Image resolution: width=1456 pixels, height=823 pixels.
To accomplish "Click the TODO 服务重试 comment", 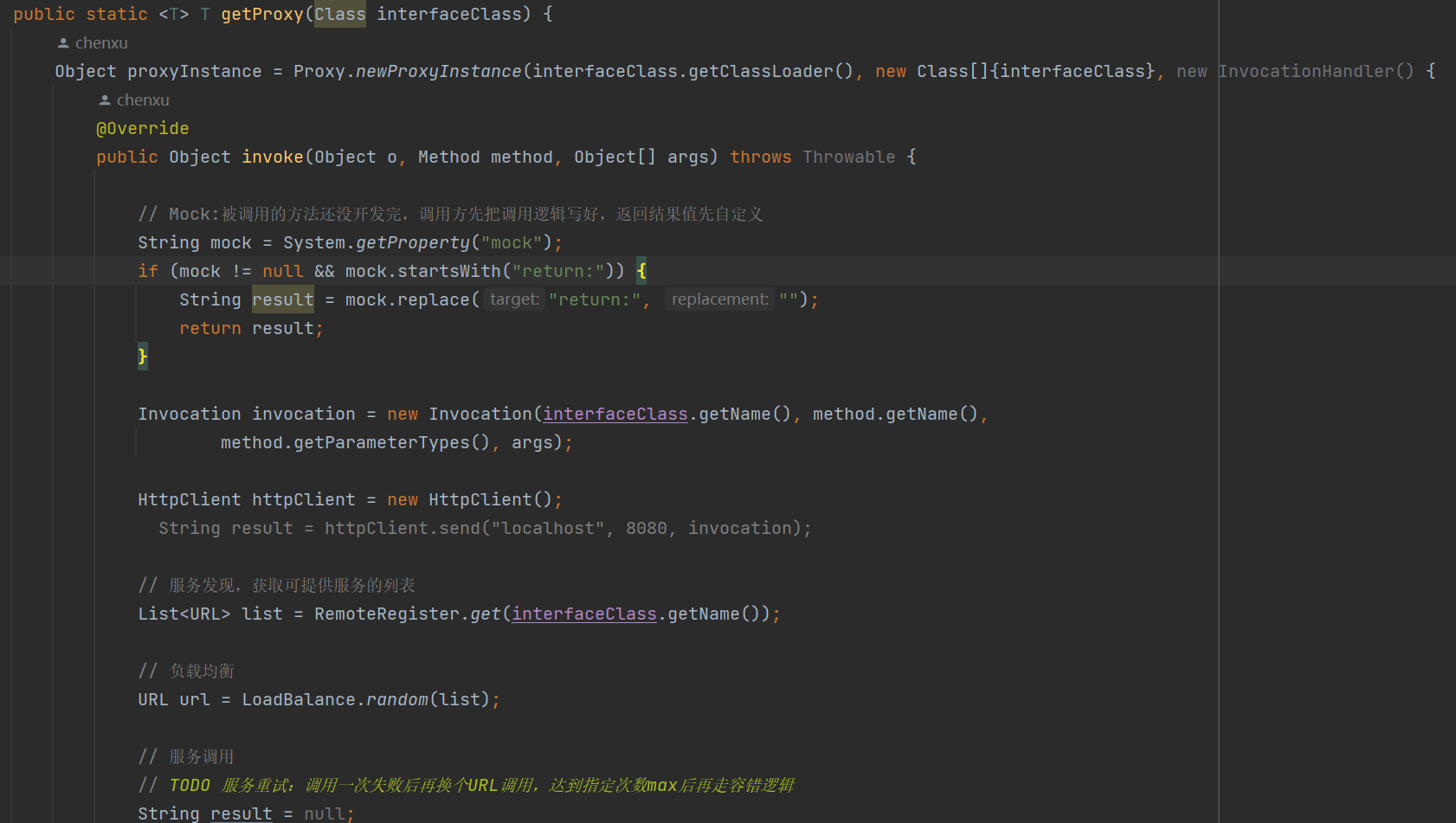I will pyautogui.click(x=466, y=785).
